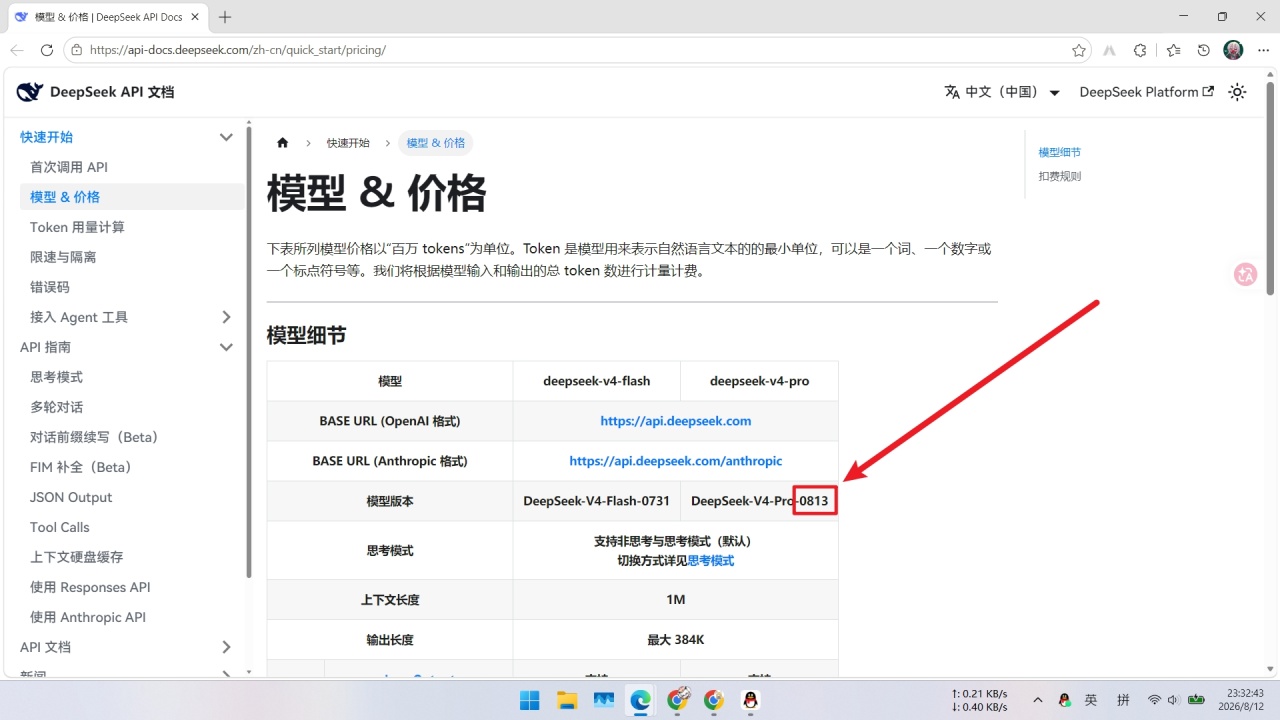Open the DeepSeek Platform external link
Viewport: 1280px width, 720px height.
point(1147,92)
